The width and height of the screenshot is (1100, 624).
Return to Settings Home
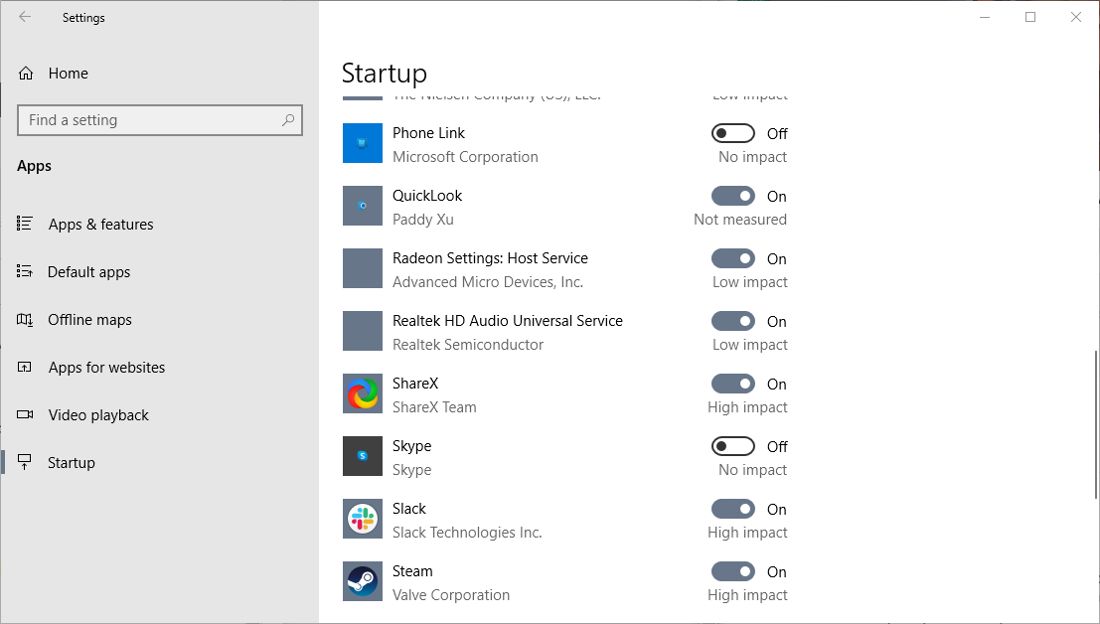point(67,73)
